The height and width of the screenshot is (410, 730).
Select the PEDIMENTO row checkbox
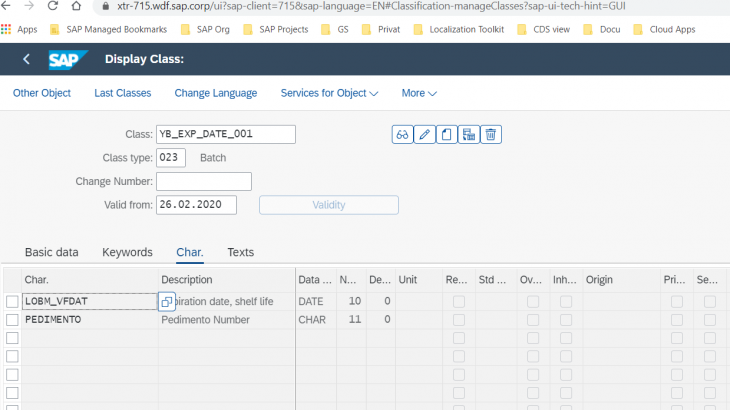pyautogui.click(x=12, y=320)
